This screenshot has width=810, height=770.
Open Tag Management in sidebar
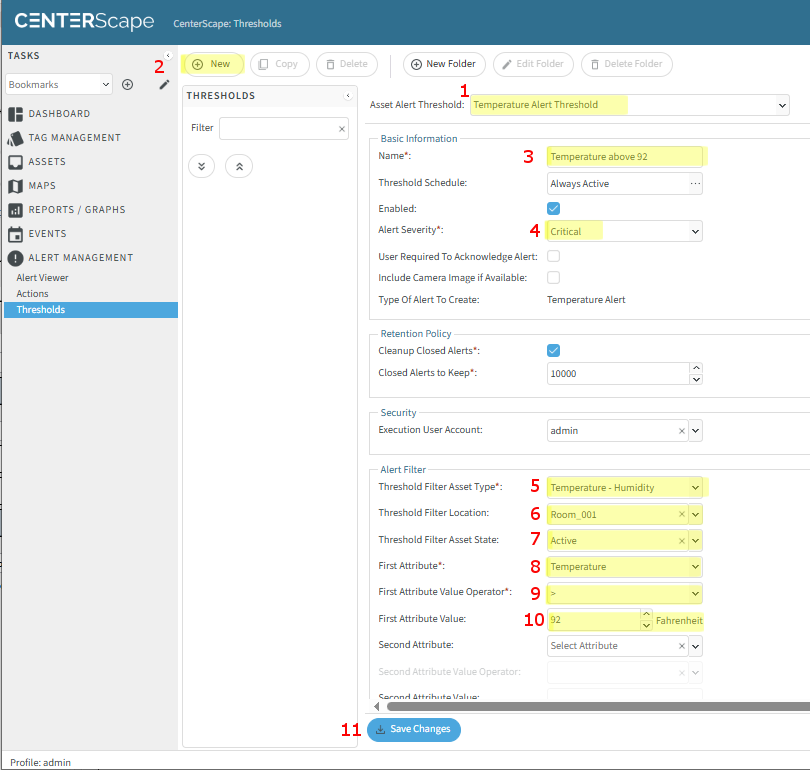pos(74,138)
